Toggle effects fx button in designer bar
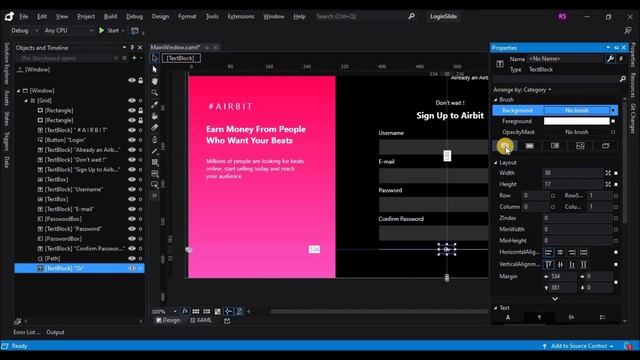The width and height of the screenshot is (640, 360). (185, 311)
